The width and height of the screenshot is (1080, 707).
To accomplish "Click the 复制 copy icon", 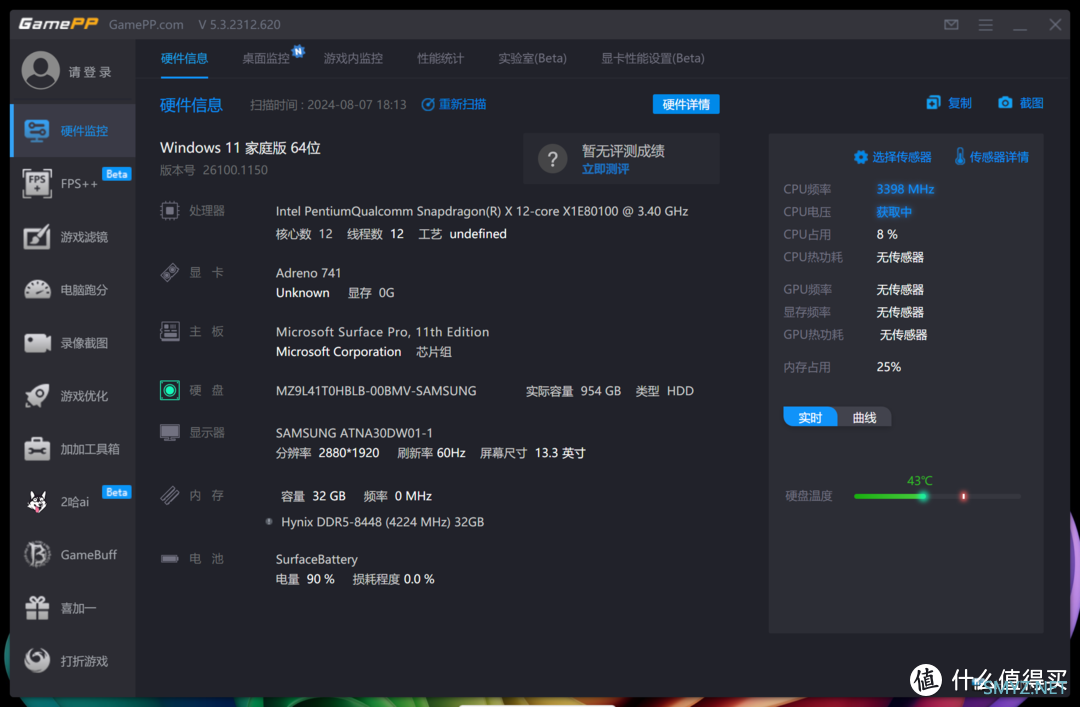I will click(x=933, y=103).
